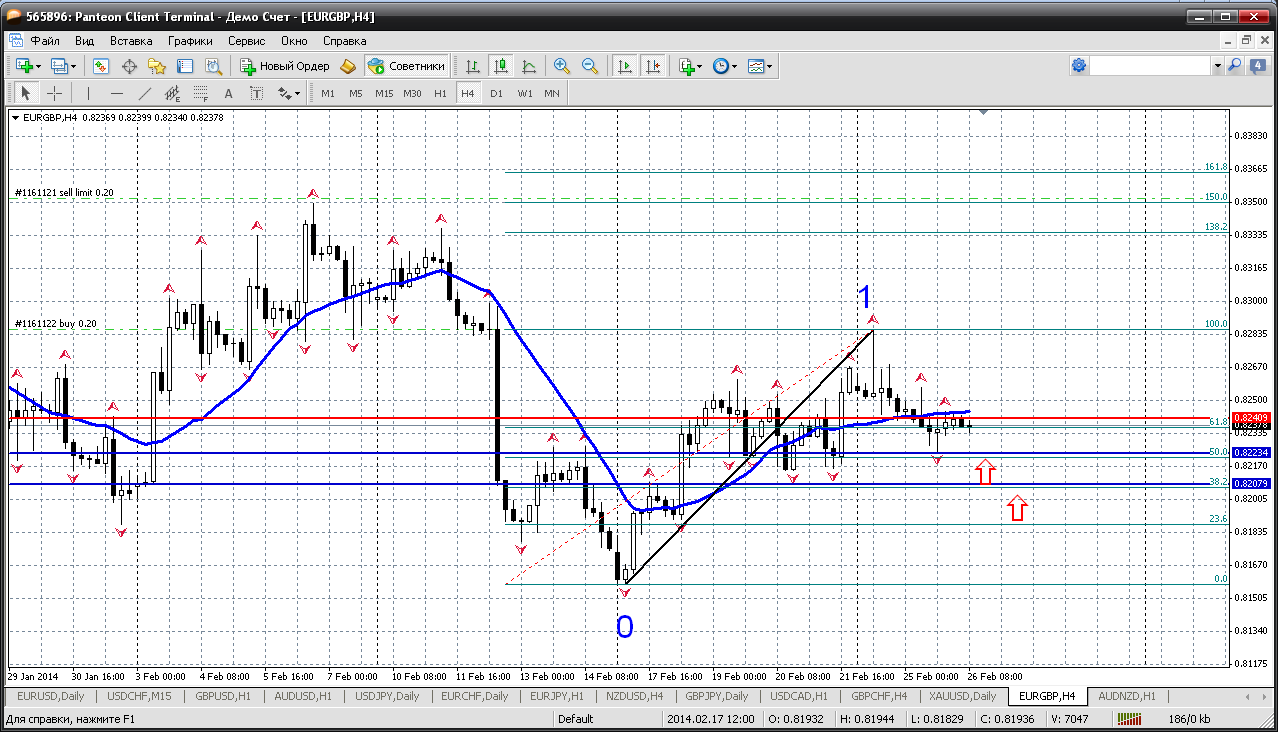This screenshot has height=732, width=1278.
Task: Open the MetaEditor book icon
Action: [348, 66]
